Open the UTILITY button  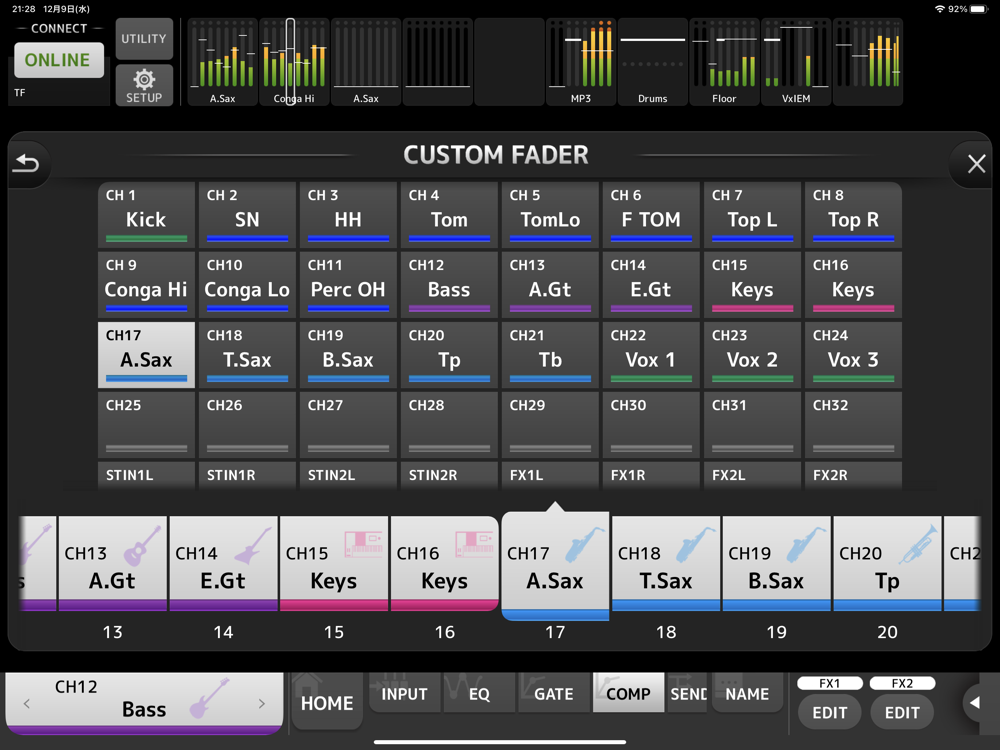(x=144, y=39)
